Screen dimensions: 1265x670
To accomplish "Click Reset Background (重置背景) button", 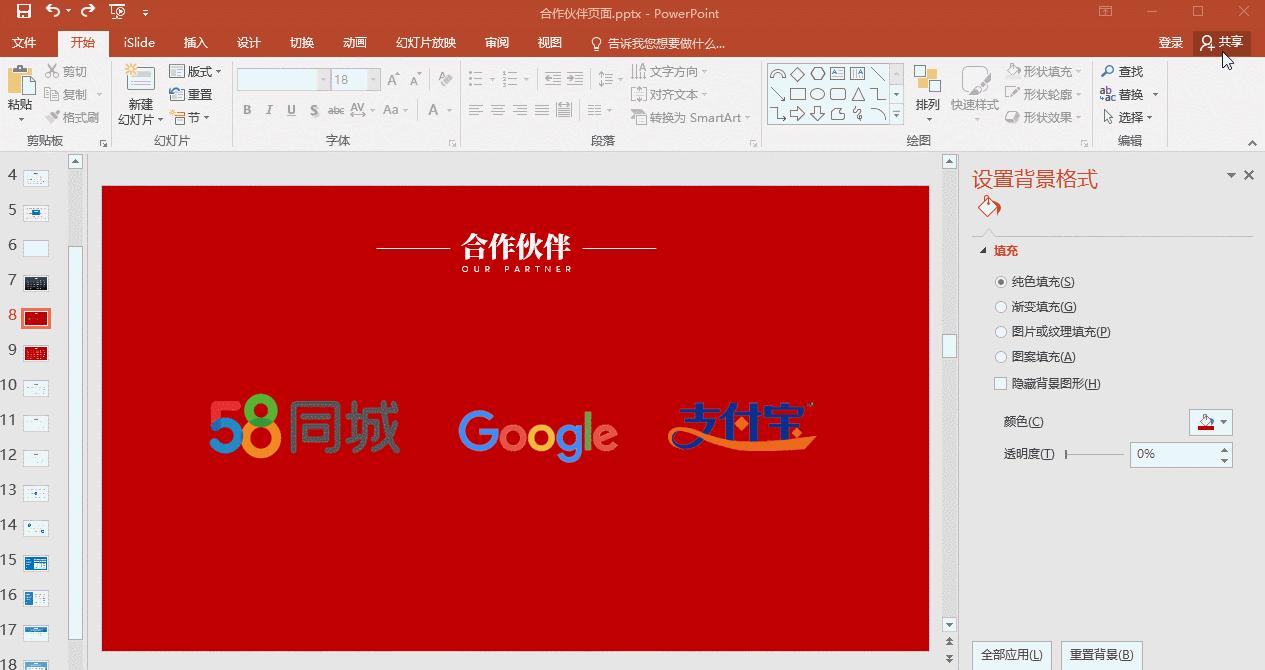I will coord(1101,655).
